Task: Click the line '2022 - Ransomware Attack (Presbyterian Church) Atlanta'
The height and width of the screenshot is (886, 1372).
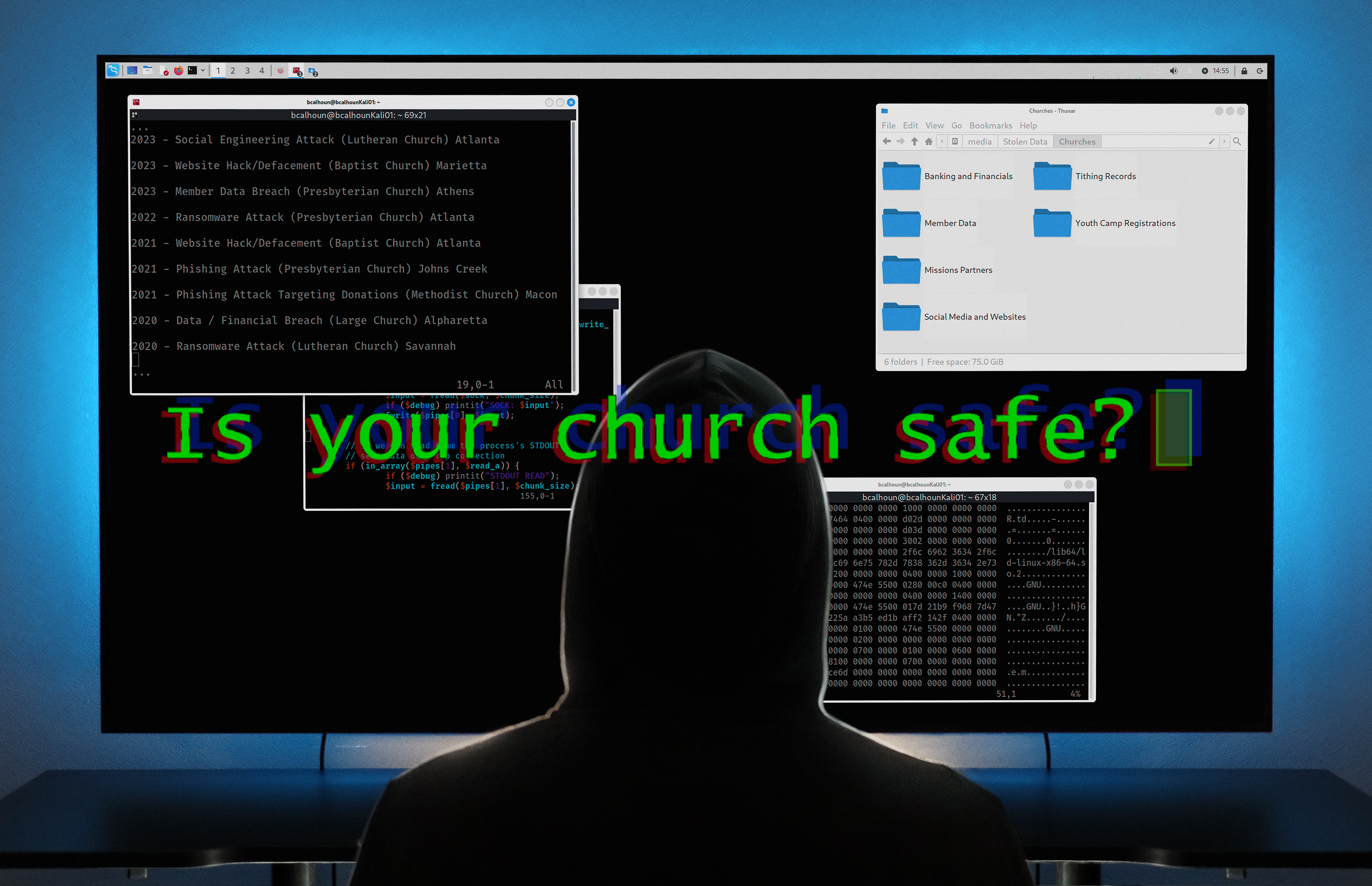Action: [303, 217]
